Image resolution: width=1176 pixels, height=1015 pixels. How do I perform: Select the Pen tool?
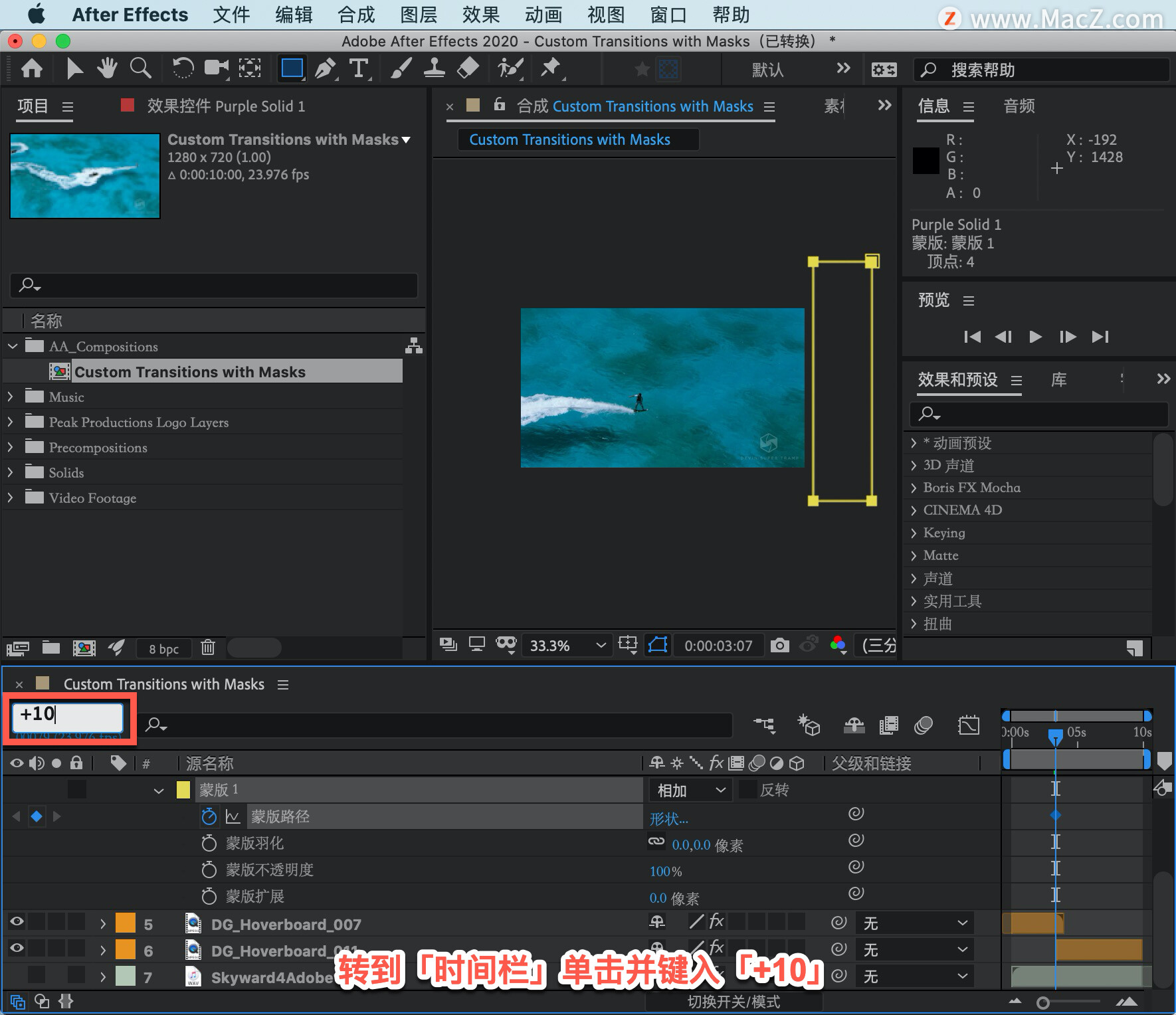[x=326, y=68]
